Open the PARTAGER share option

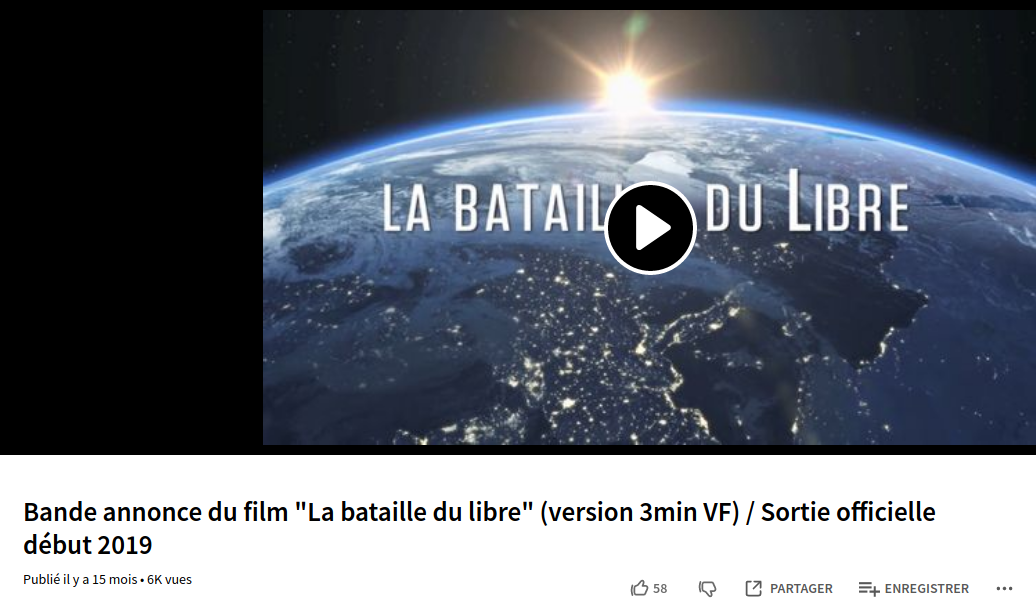801,589
